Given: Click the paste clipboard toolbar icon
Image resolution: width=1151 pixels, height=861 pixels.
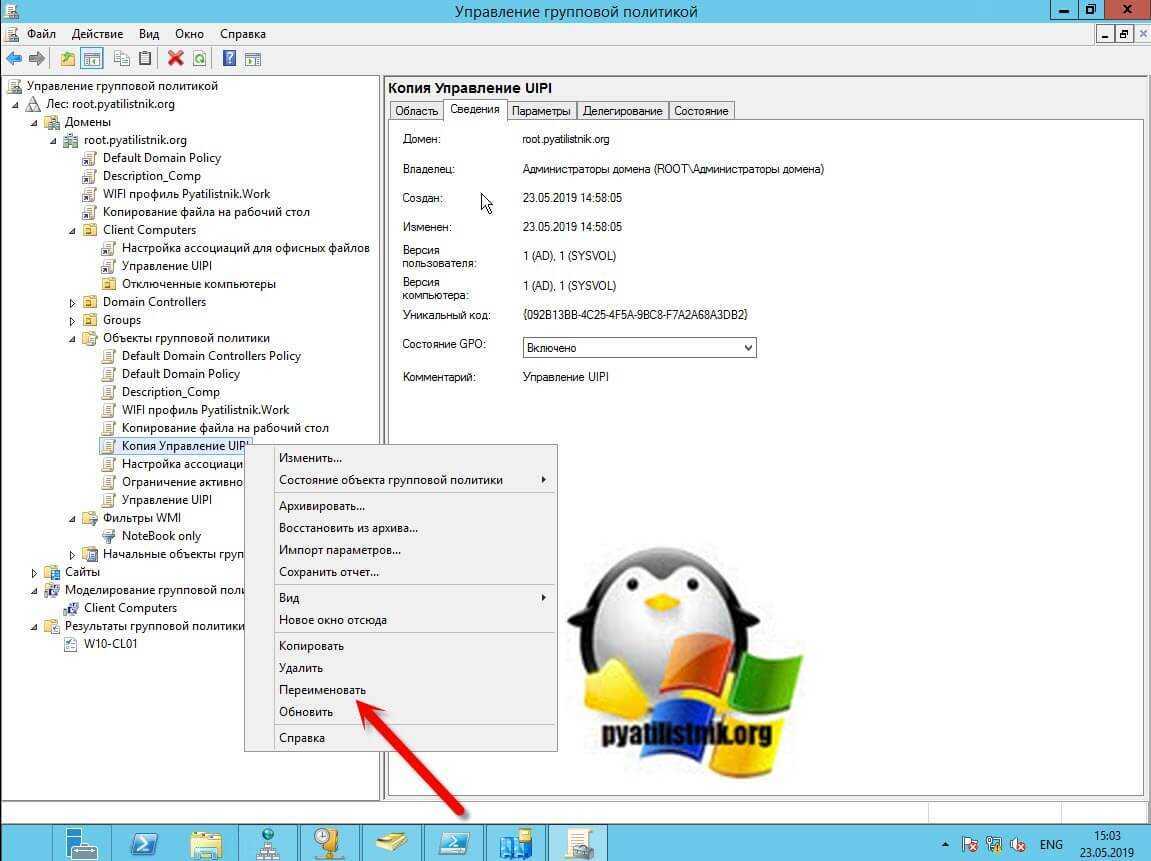Looking at the screenshot, I should pos(145,59).
